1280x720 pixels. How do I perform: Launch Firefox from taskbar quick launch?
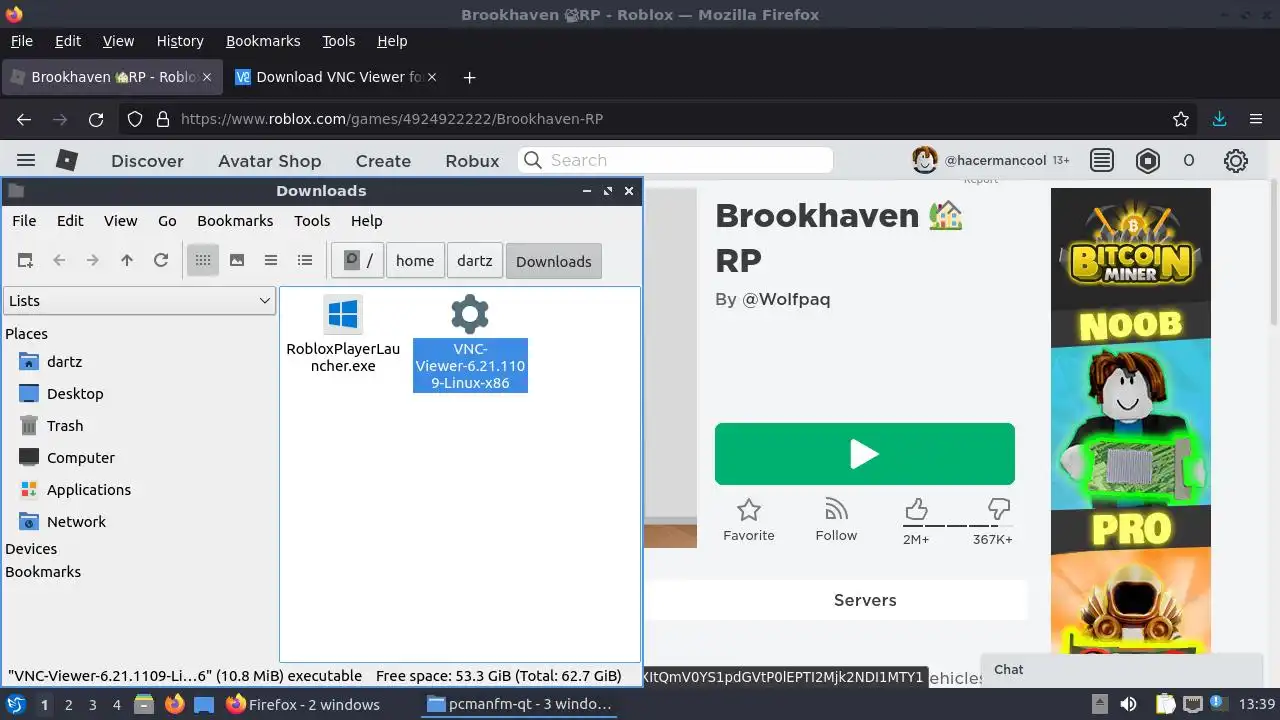click(x=175, y=704)
